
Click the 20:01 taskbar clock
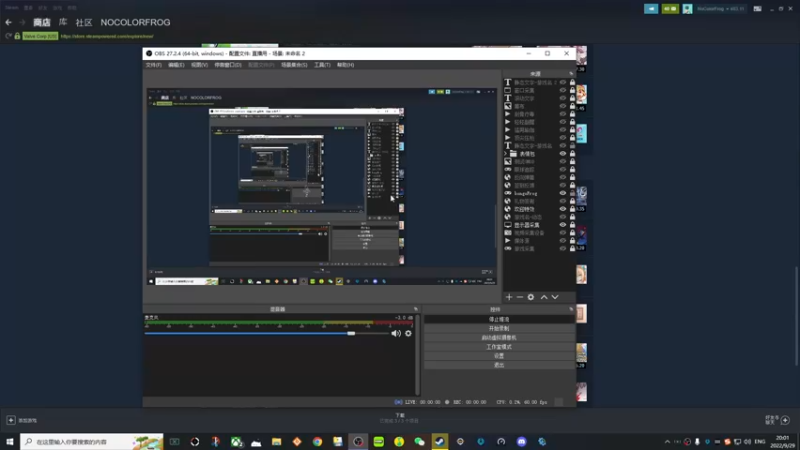782,442
